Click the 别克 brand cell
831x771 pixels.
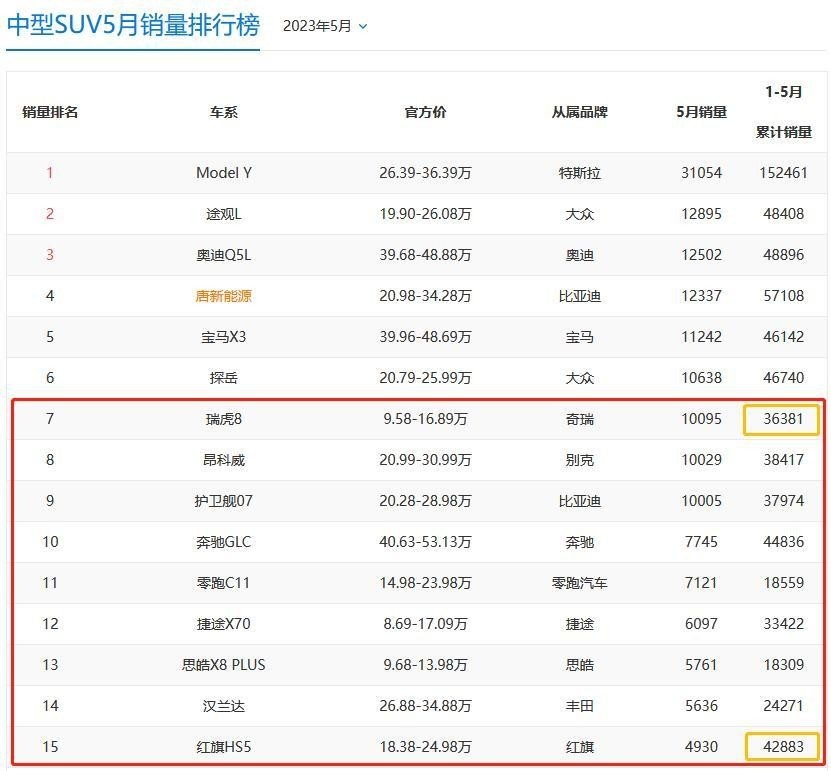[579, 460]
